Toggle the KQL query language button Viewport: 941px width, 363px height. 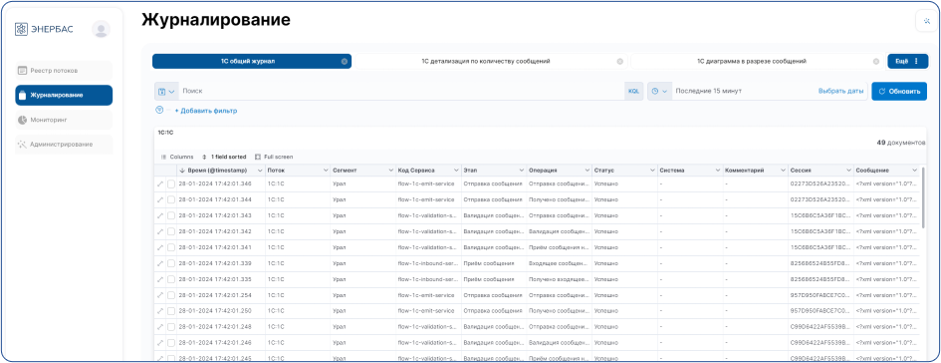633,91
